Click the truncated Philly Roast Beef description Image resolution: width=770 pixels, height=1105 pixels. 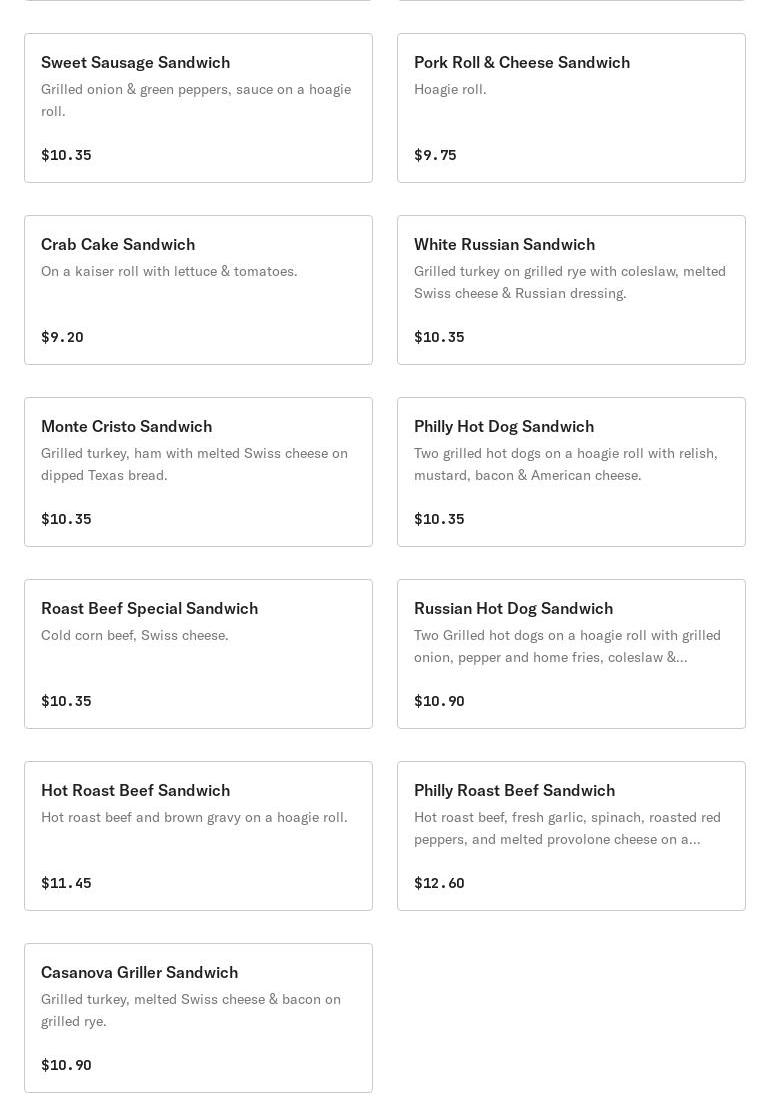pos(567,828)
